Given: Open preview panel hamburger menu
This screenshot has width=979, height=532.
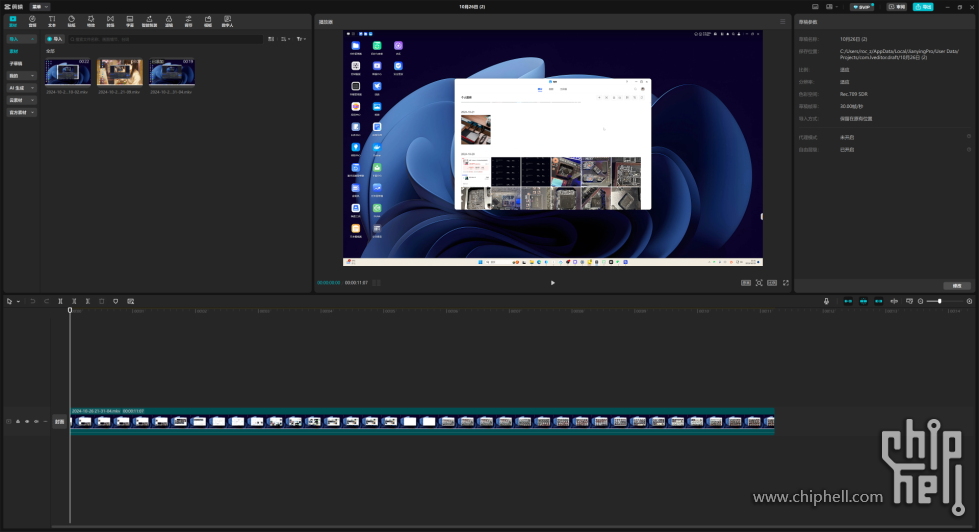Looking at the screenshot, I should [782, 22].
